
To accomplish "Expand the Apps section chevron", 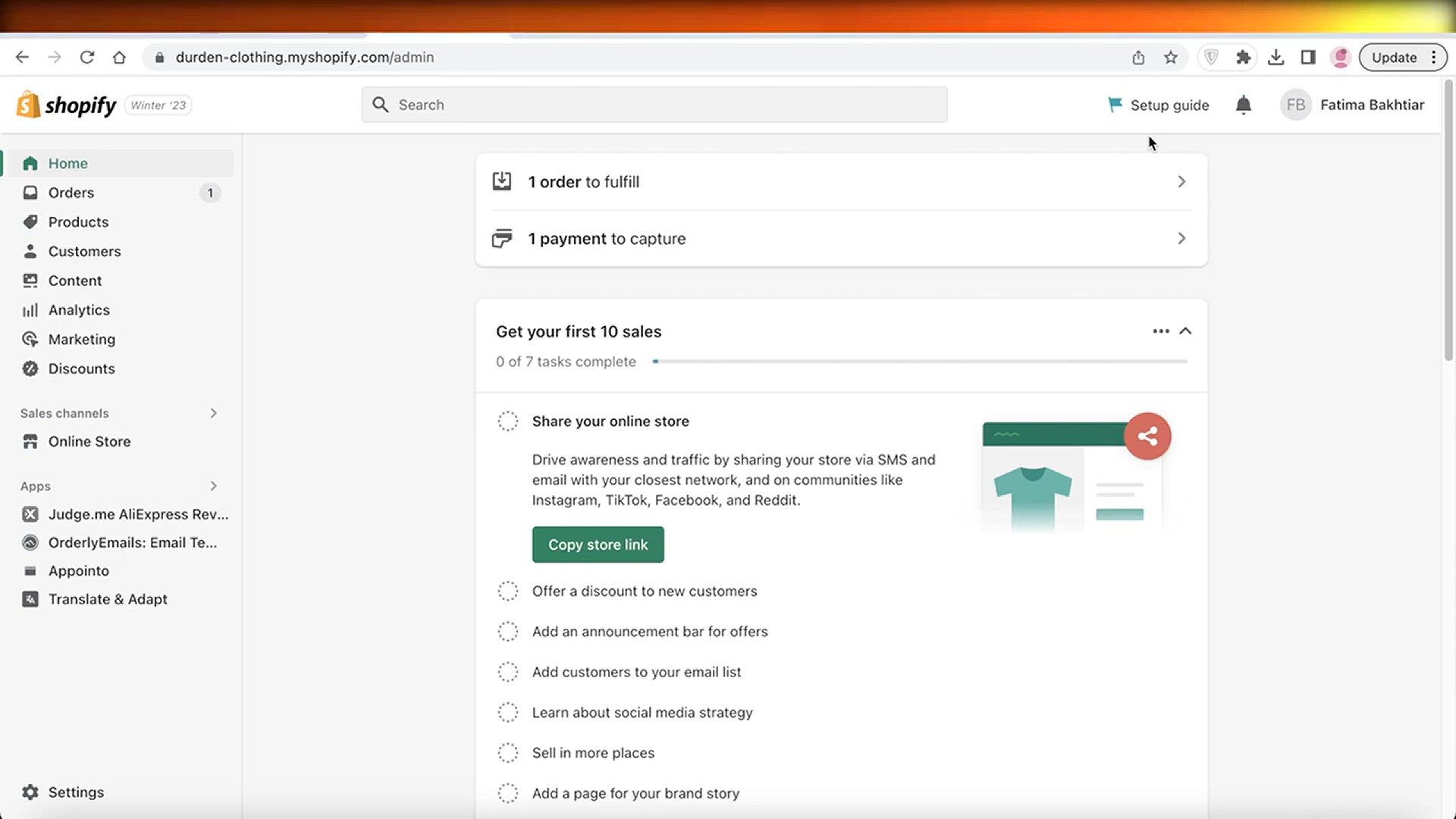I will (x=214, y=486).
